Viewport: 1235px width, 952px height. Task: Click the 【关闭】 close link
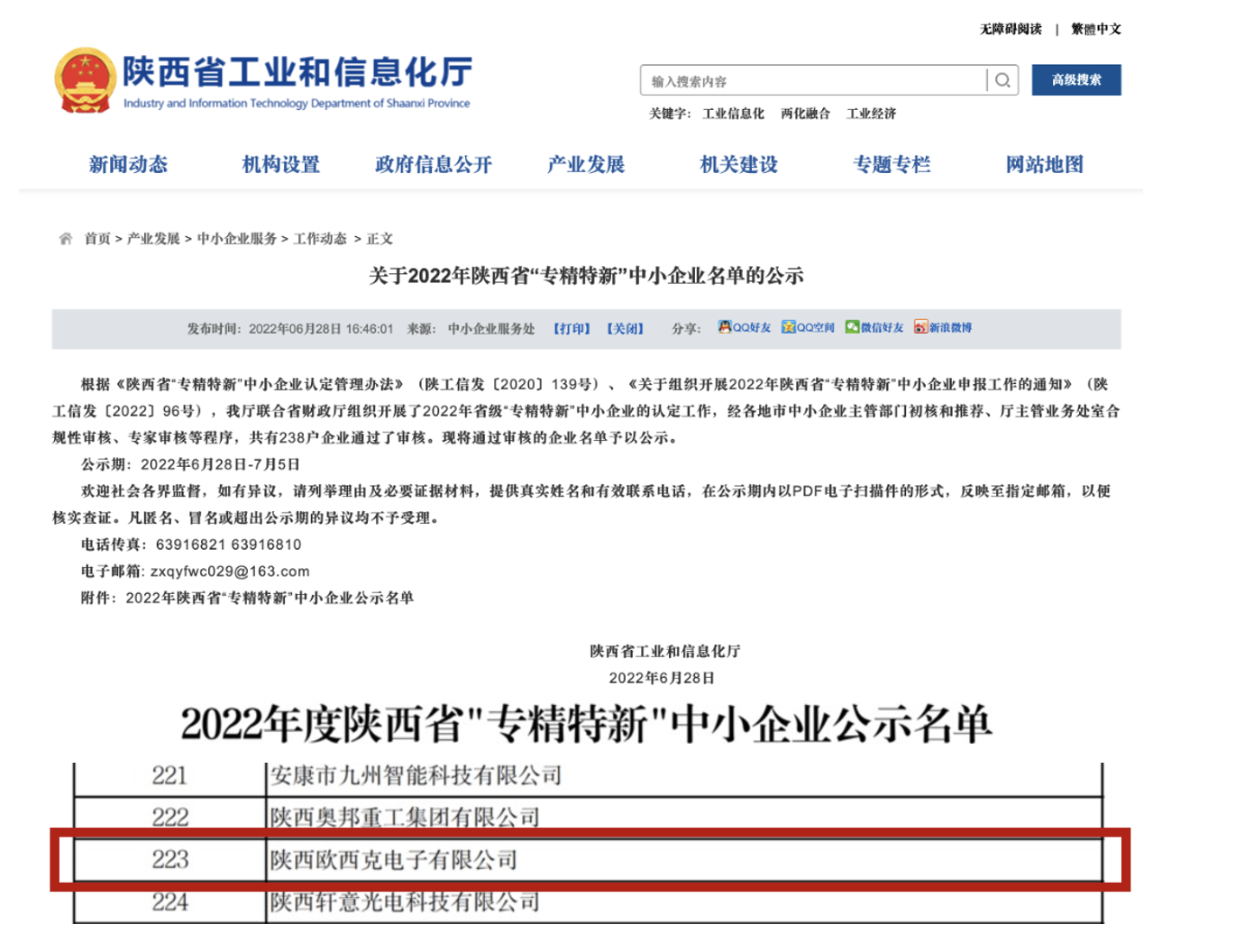(625, 328)
